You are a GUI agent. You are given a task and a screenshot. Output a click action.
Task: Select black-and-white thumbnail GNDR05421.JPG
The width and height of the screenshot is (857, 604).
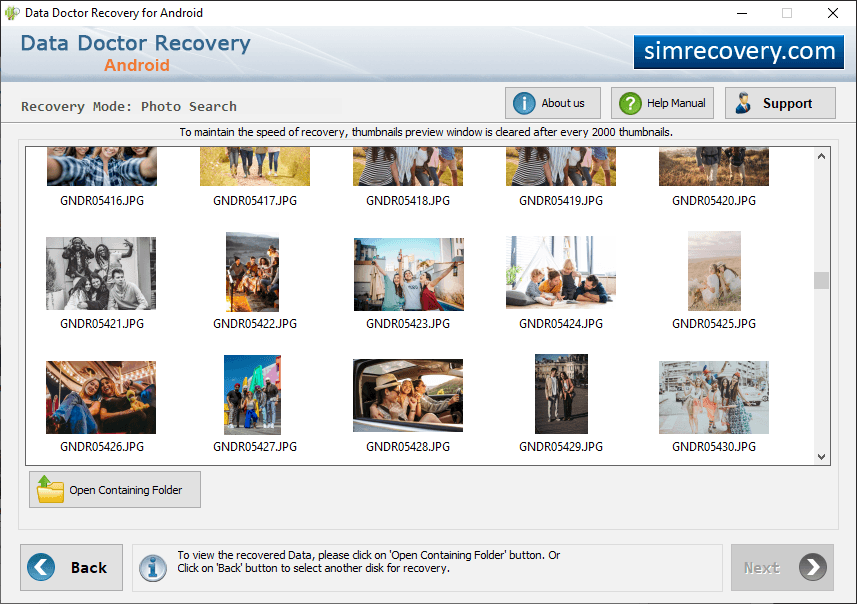click(101, 273)
